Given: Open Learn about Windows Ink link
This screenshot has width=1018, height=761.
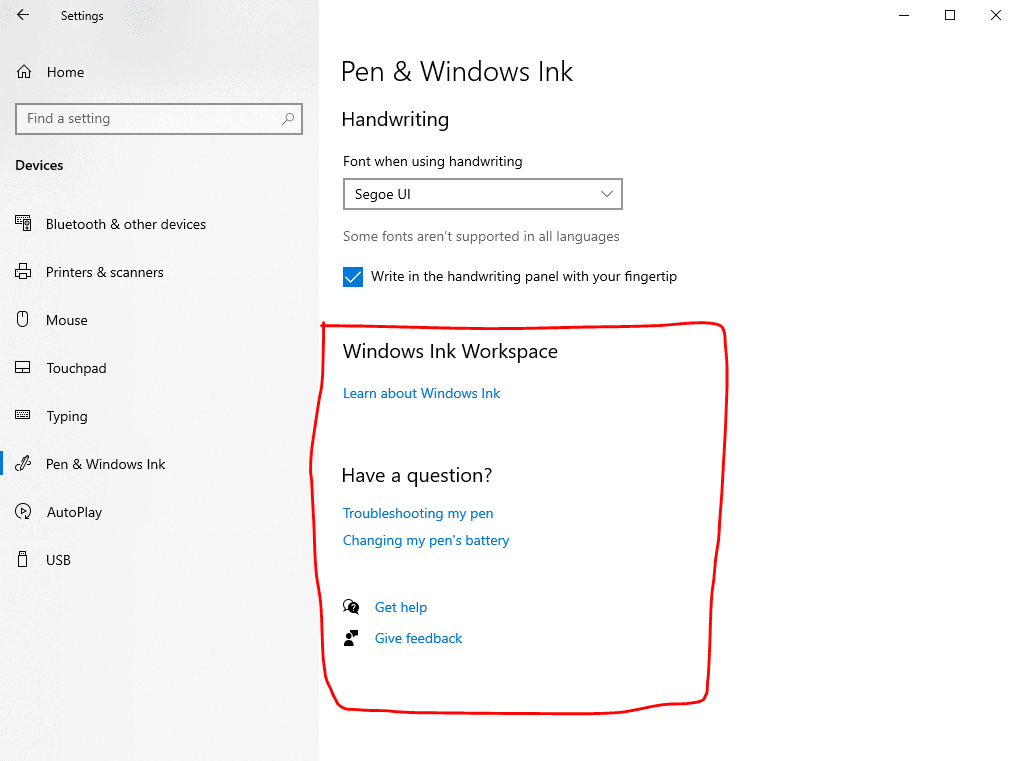Looking at the screenshot, I should tap(421, 393).
